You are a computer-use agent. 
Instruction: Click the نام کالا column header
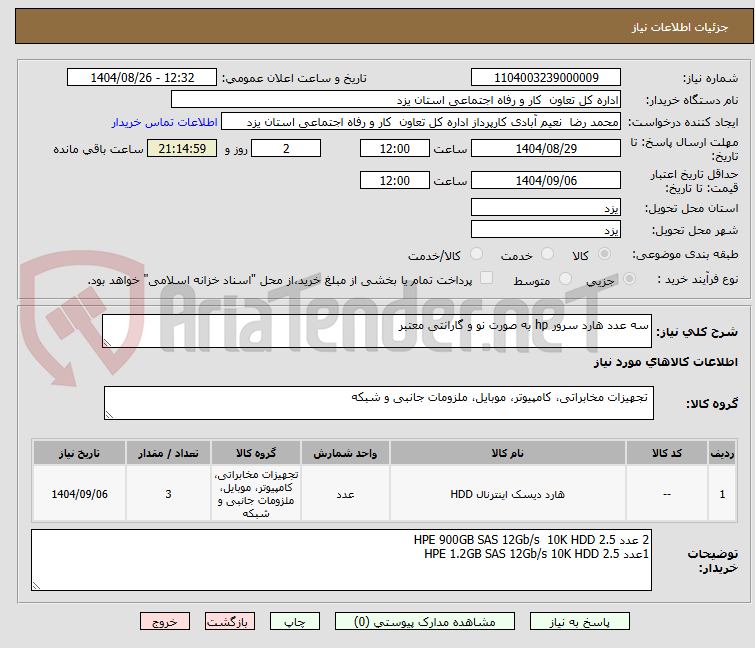pyautogui.click(x=508, y=453)
